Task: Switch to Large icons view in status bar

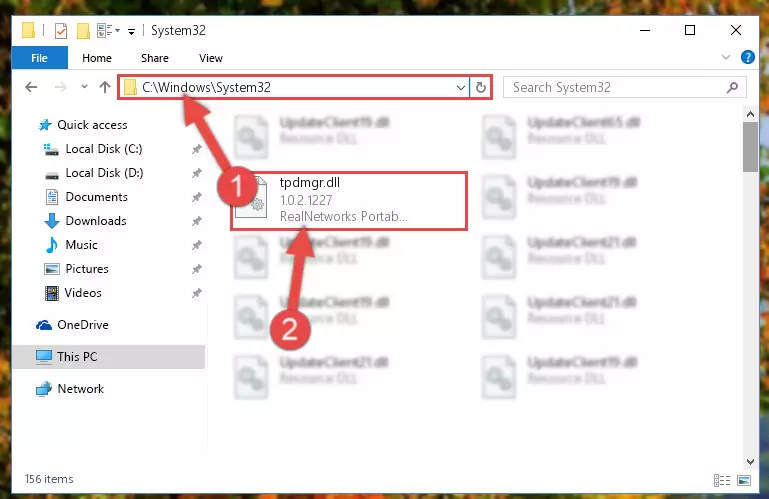Action: (x=743, y=480)
